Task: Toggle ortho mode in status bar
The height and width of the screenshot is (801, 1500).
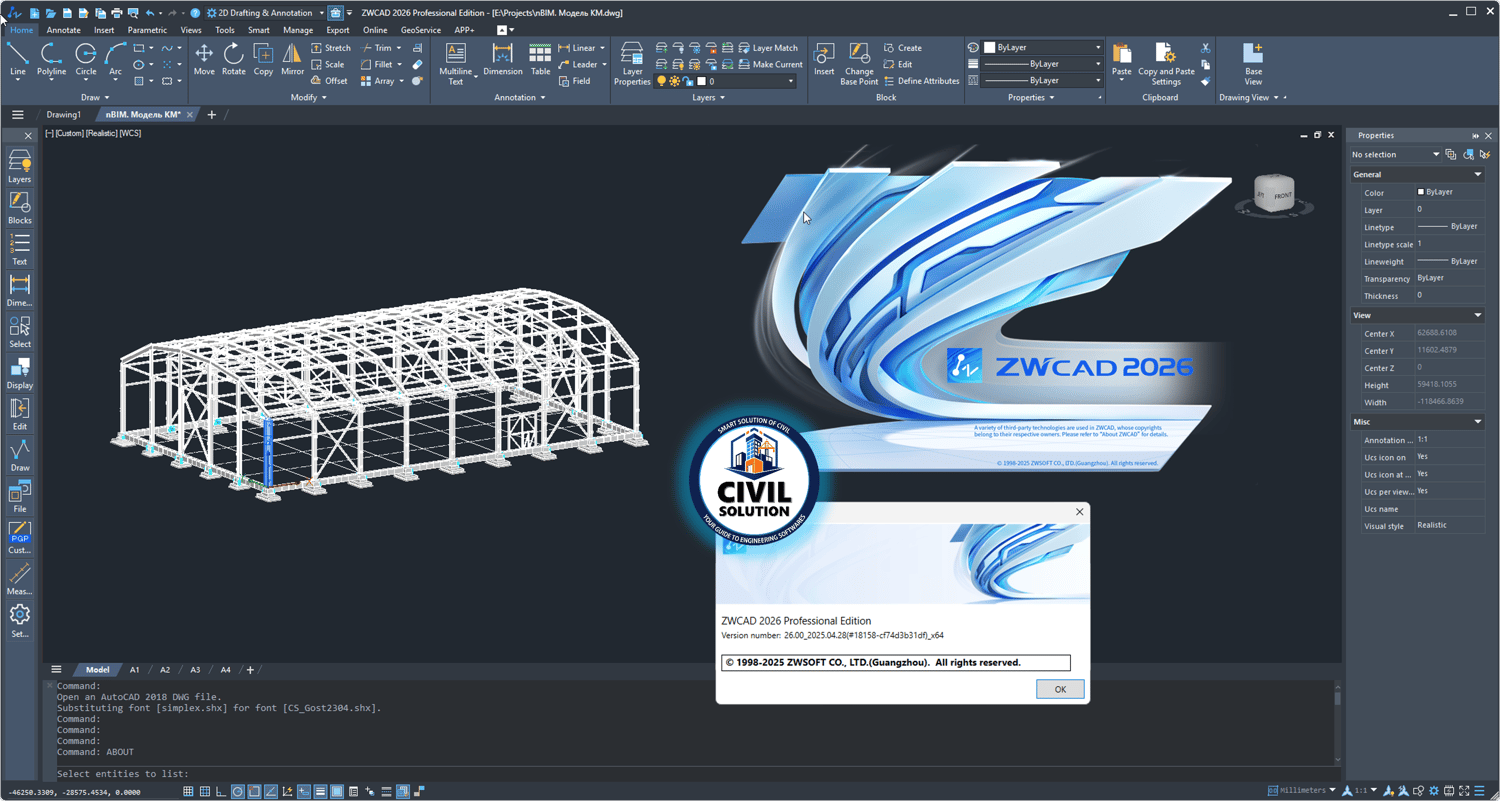Action: click(x=221, y=792)
